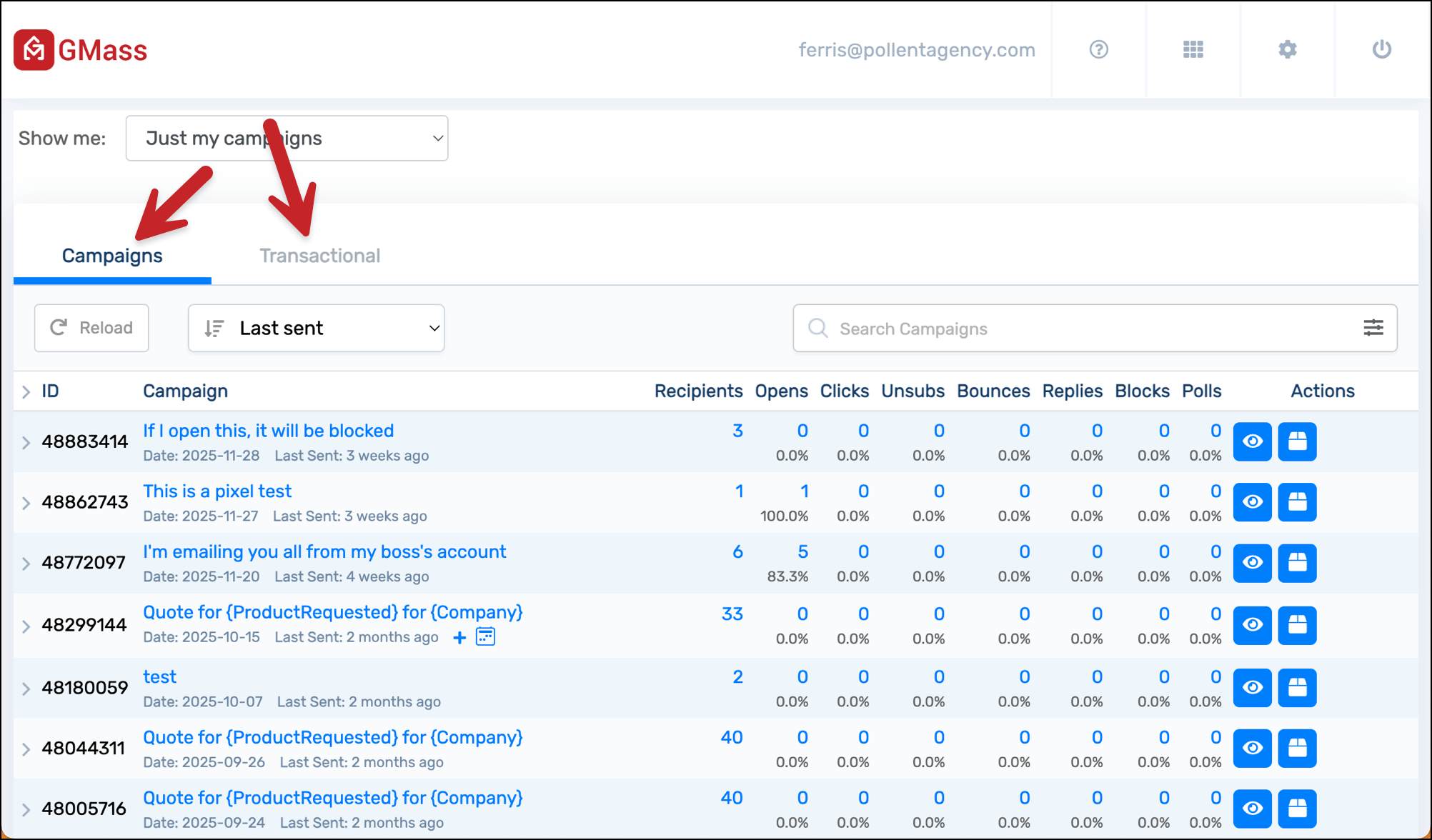Click eye icon for campaign 48005716
1432x840 pixels.
1252,809
